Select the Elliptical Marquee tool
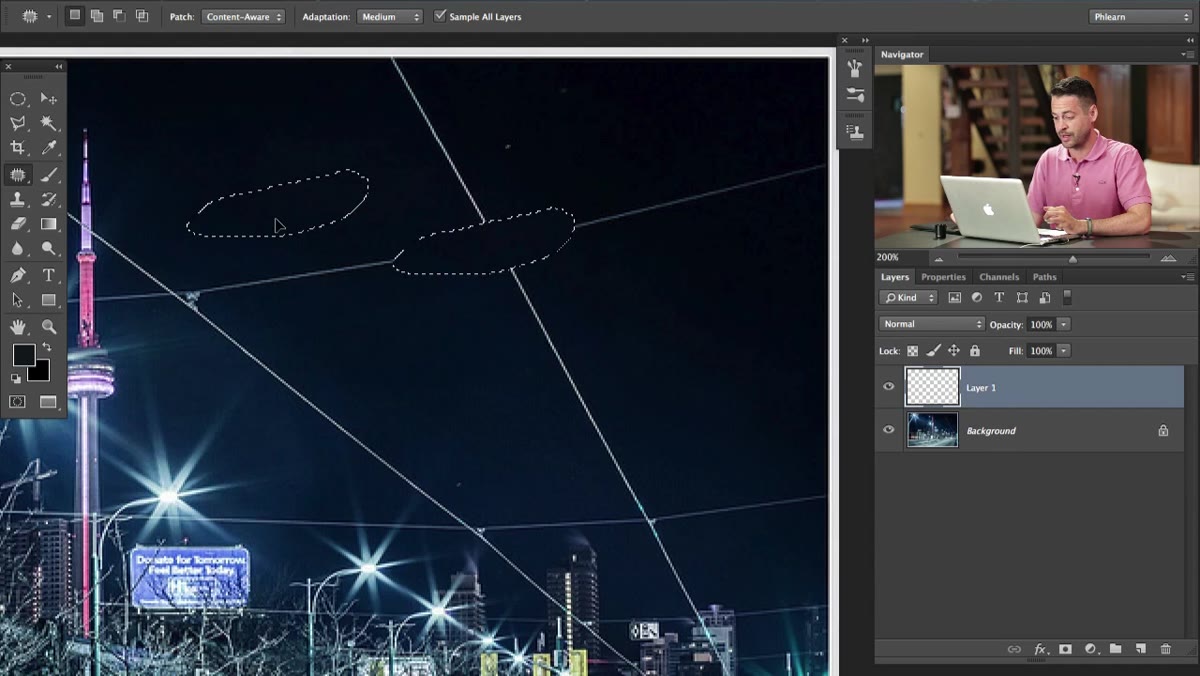Screen dimensions: 1200x676 (x=18, y=99)
